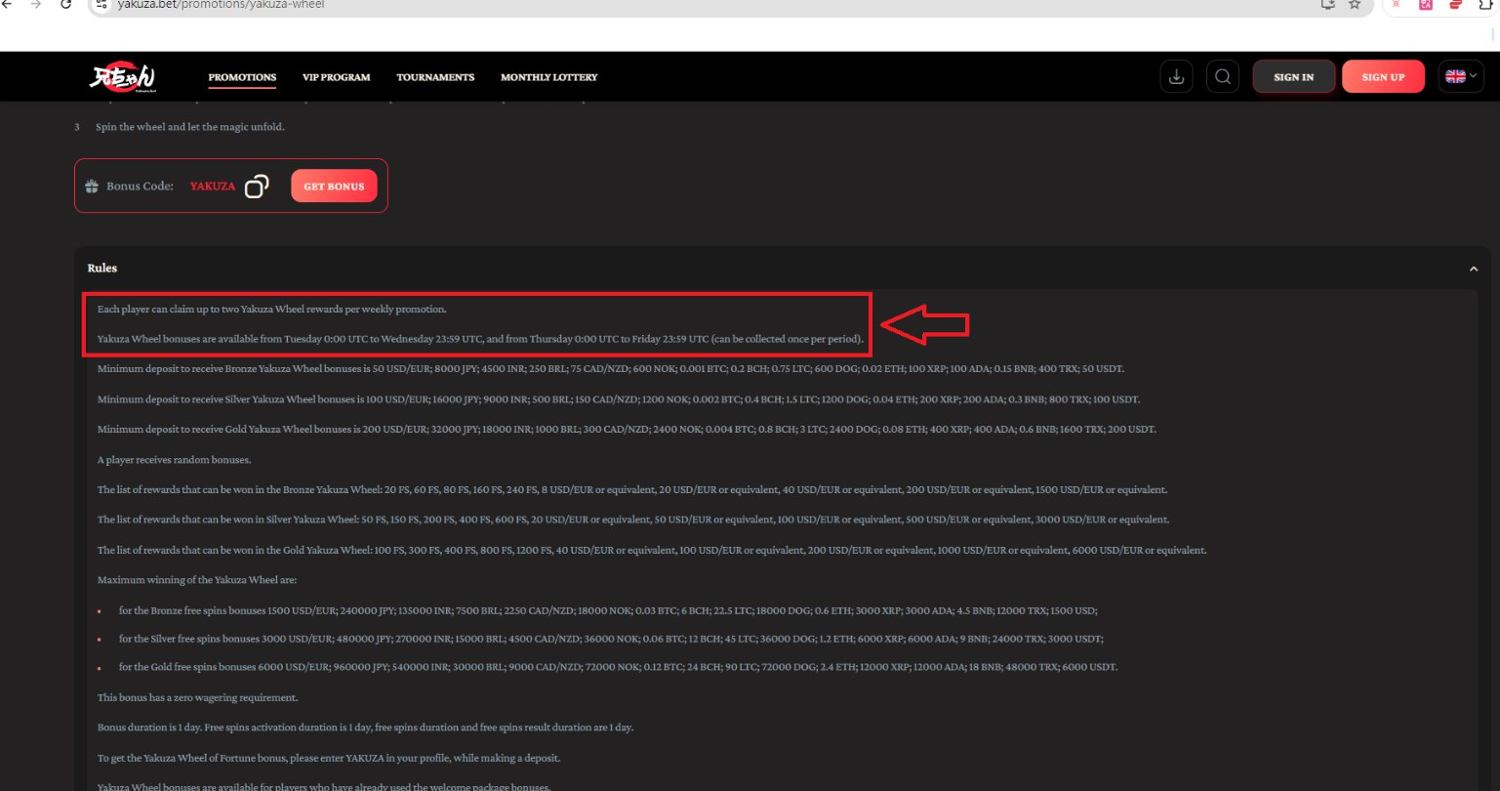
Task: Click the download app icon in header
Action: (1176, 77)
